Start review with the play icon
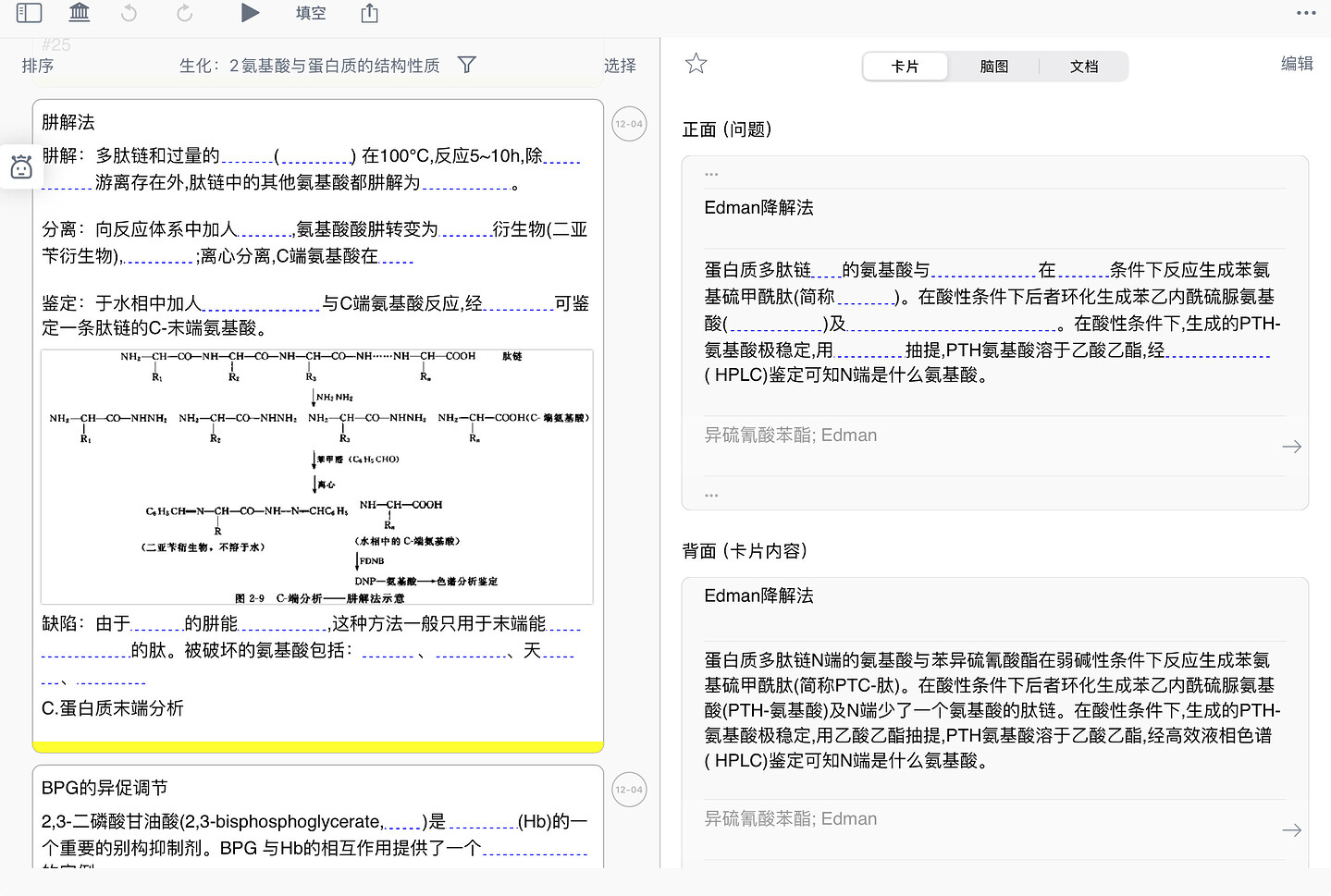This screenshot has height=896, width=1331. 250,13
